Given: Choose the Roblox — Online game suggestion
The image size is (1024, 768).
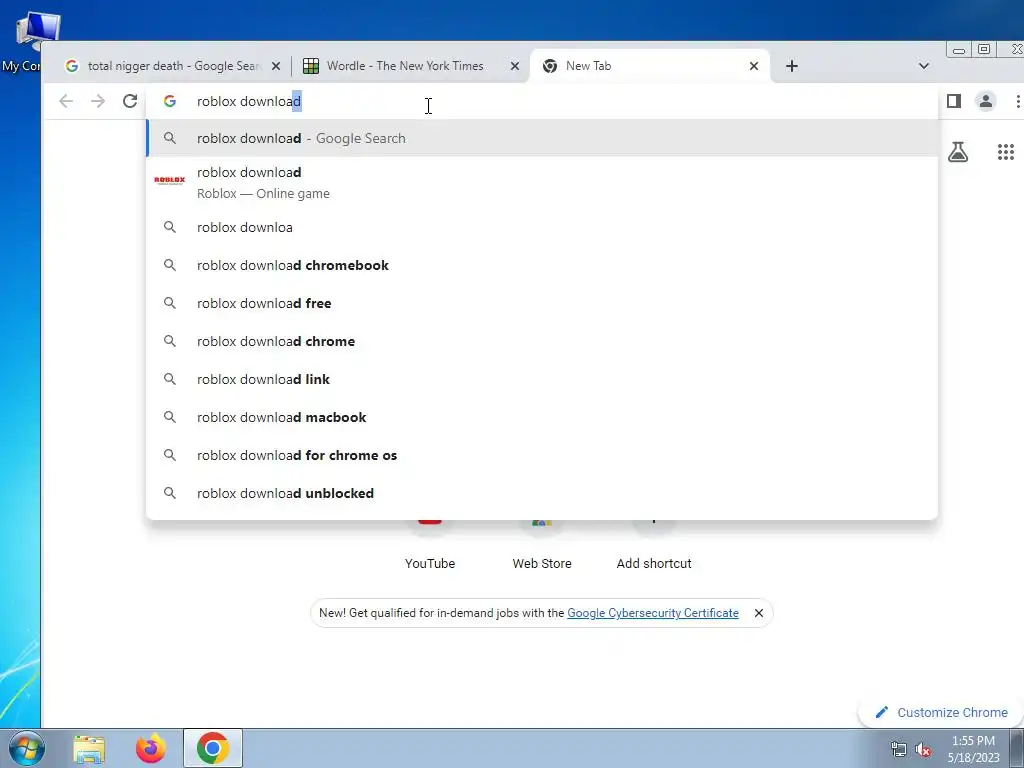Looking at the screenshot, I should click(542, 182).
